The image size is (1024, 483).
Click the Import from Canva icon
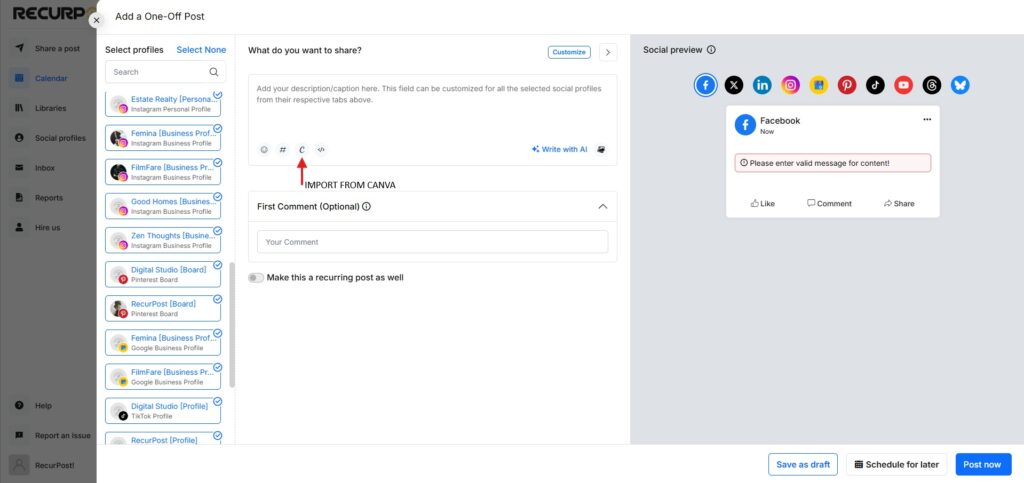tap(302, 149)
